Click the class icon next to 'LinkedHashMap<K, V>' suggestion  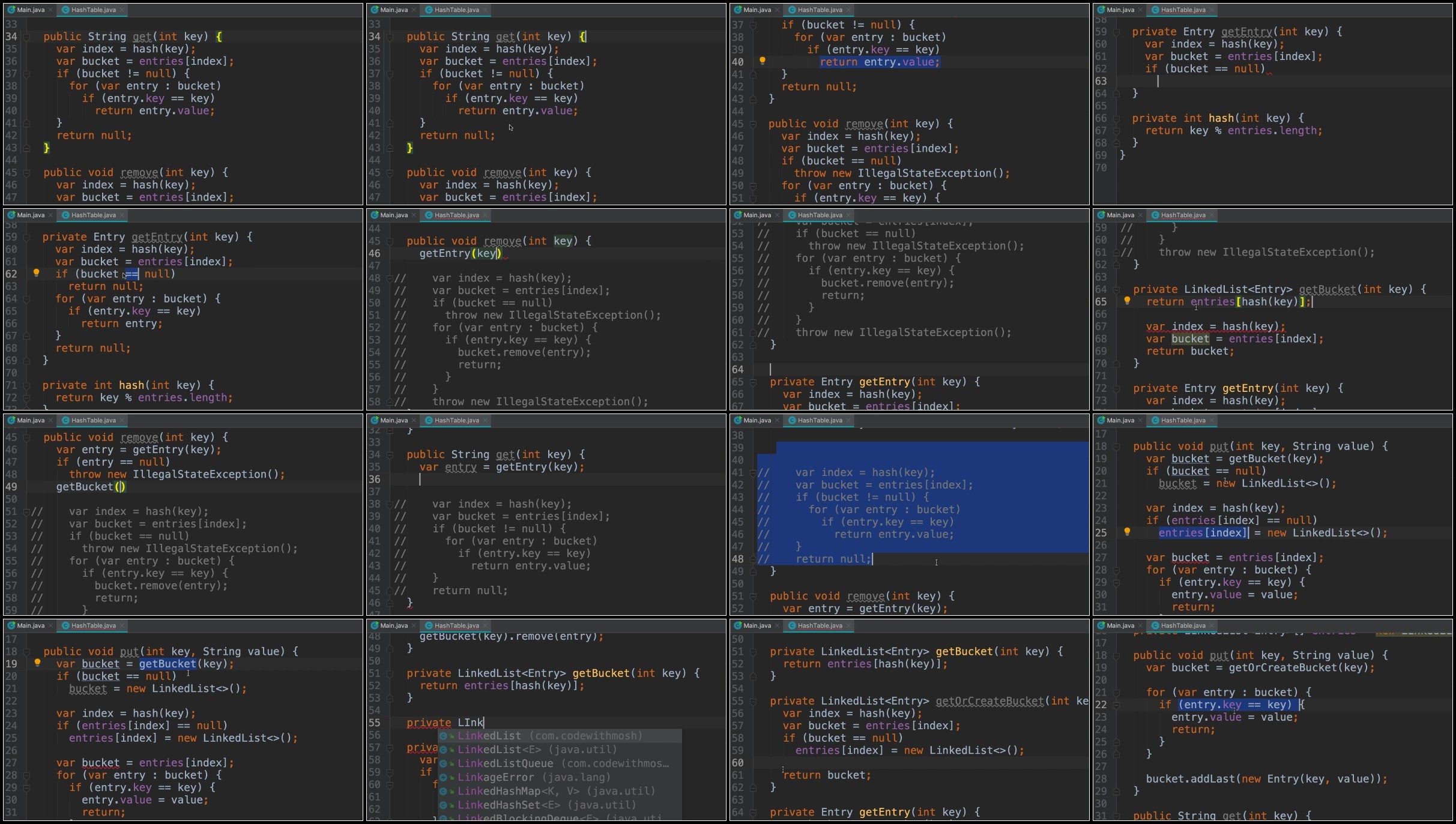443,791
